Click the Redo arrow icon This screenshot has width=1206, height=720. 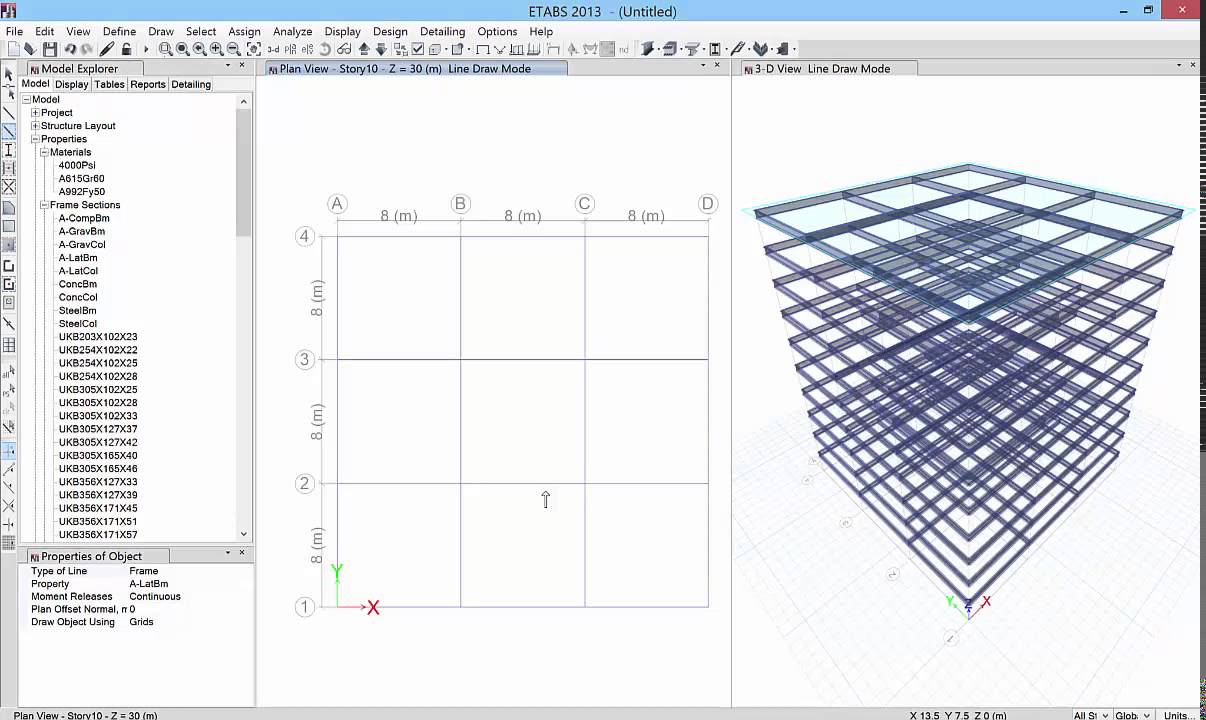pos(87,49)
